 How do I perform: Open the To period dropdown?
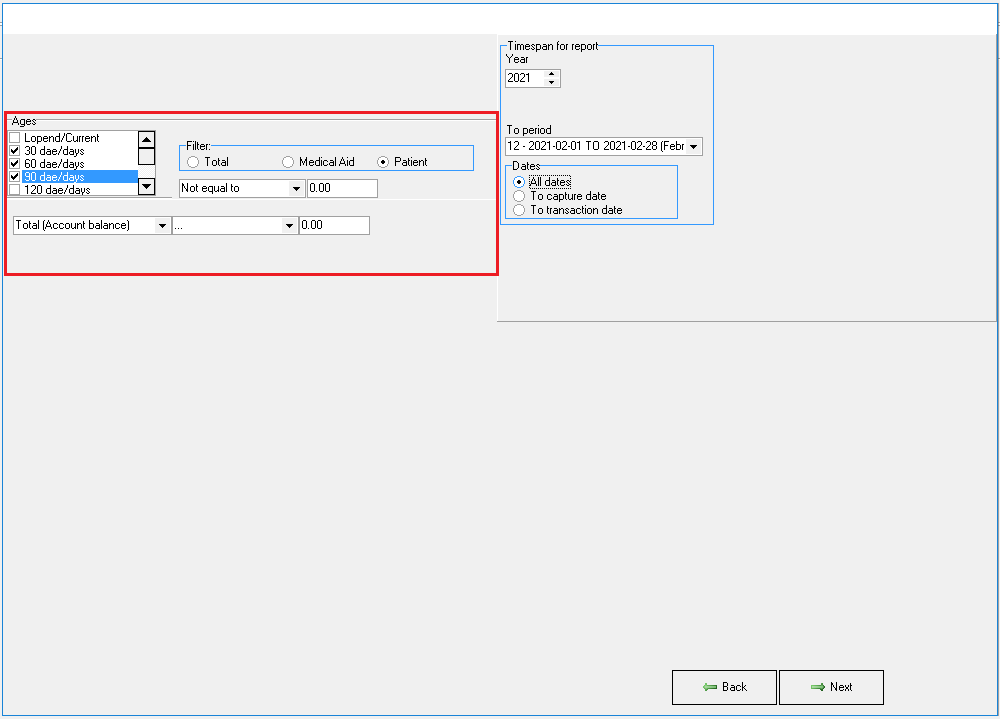coord(694,147)
